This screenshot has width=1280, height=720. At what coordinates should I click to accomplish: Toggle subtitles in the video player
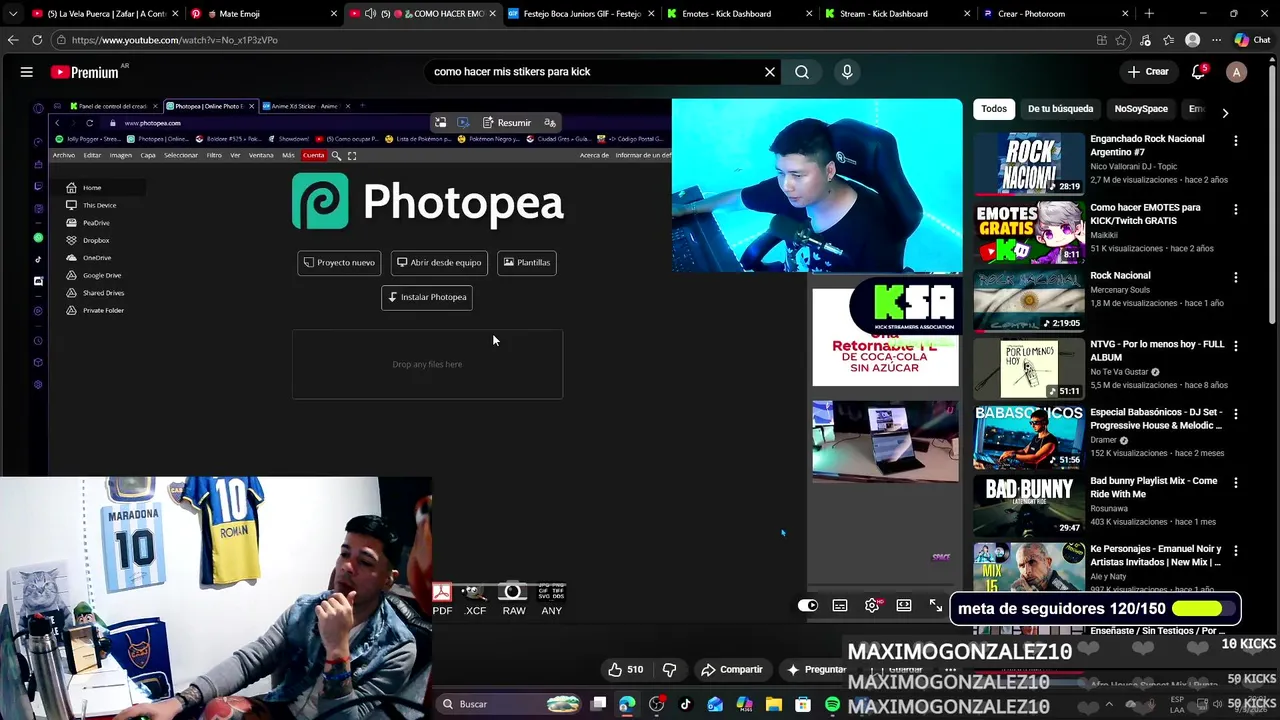(840, 605)
